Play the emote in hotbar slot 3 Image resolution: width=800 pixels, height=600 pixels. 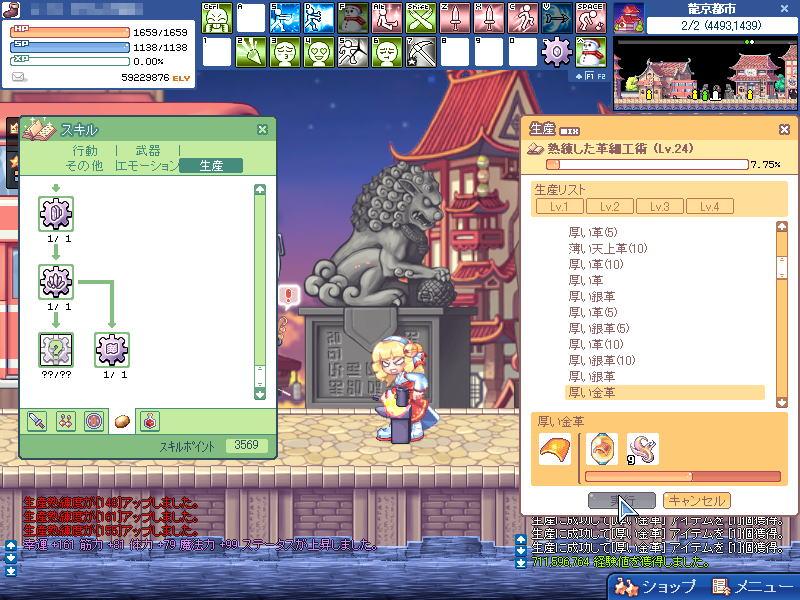[285, 52]
